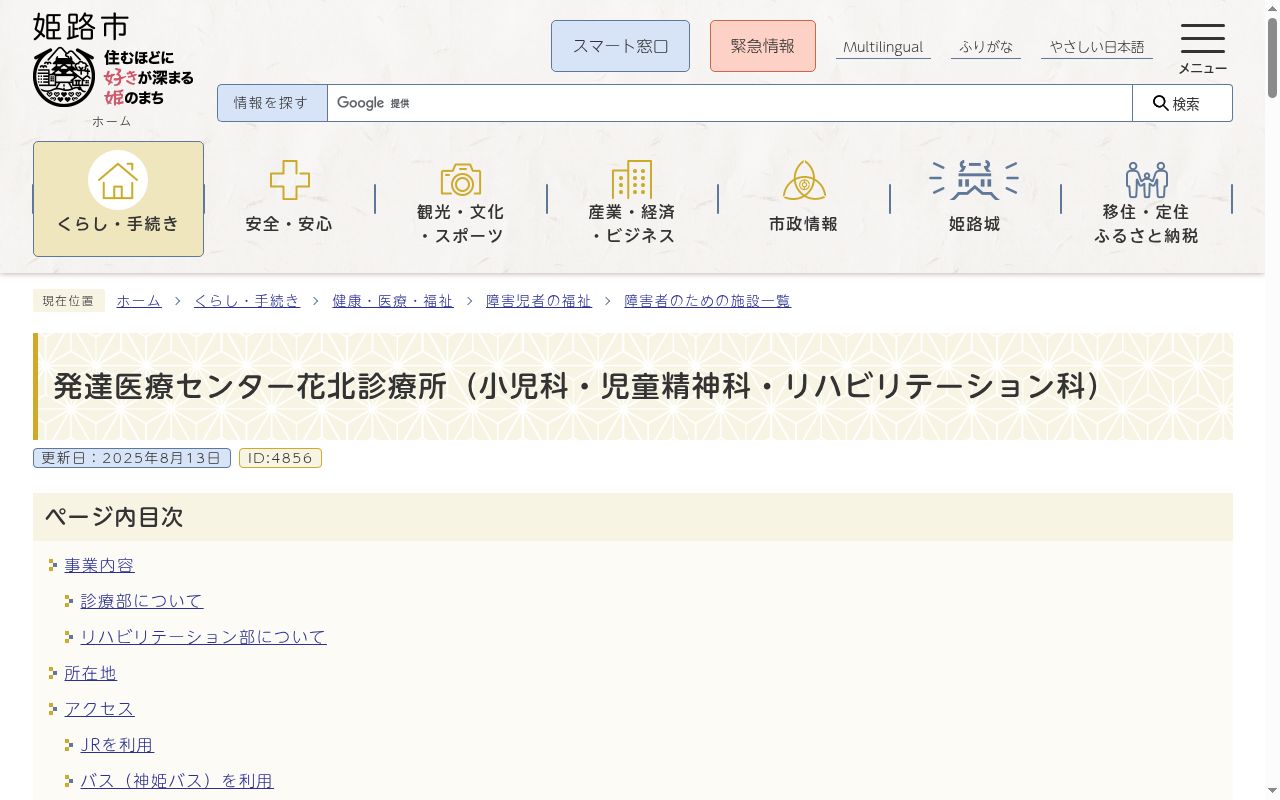Open the スマート窓口 button
Viewport: 1280px width, 800px height.
tap(620, 46)
